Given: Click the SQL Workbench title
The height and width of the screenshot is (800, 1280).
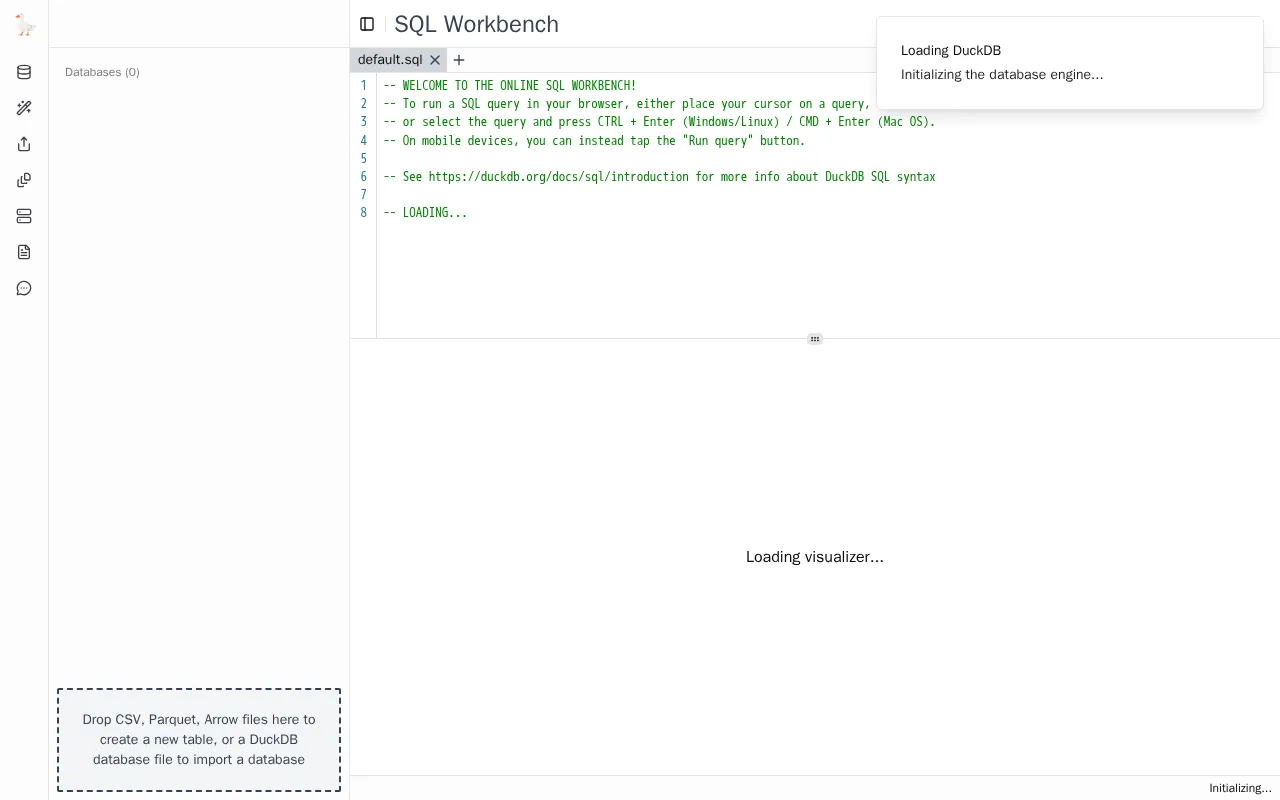Looking at the screenshot, I should 476,24.
